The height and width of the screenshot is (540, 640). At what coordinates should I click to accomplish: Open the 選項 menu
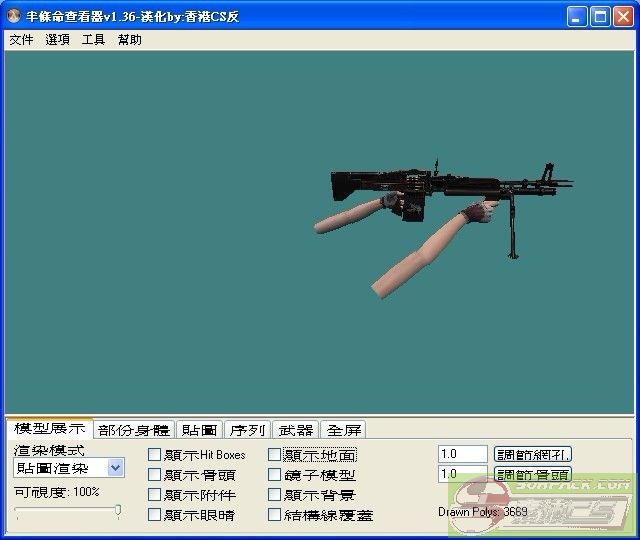(x=57, y=40)
